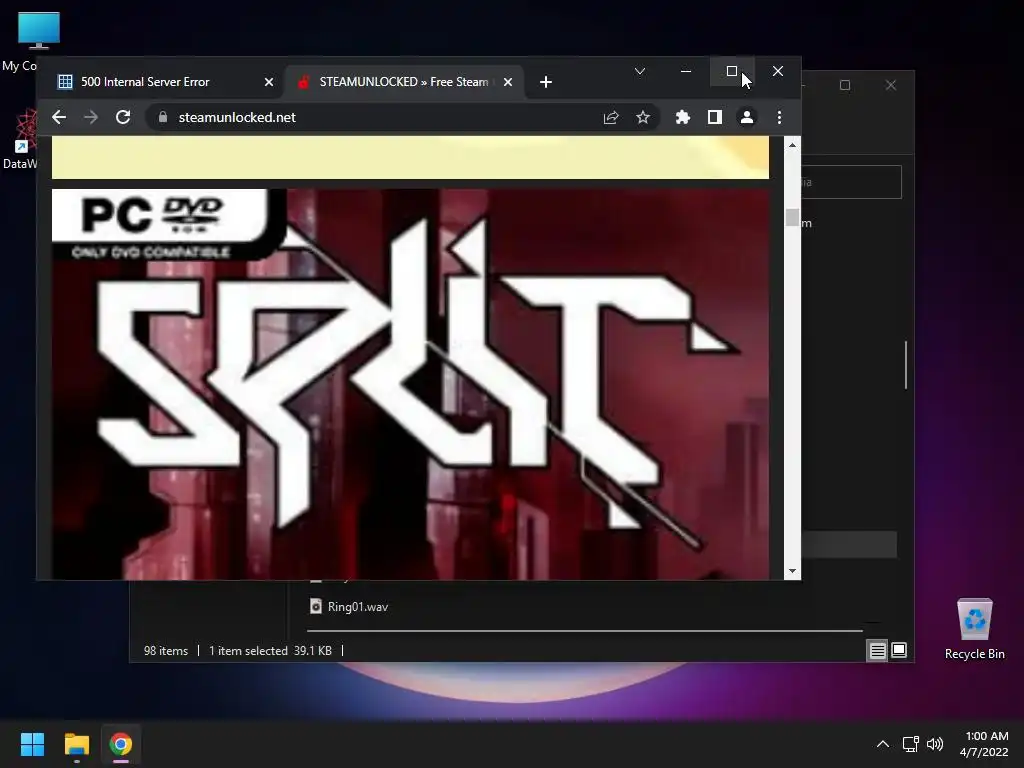The height and width of the screenshot is (768, 1024).
Task: Open a new browser tab
Action: [x=546, y=82]
